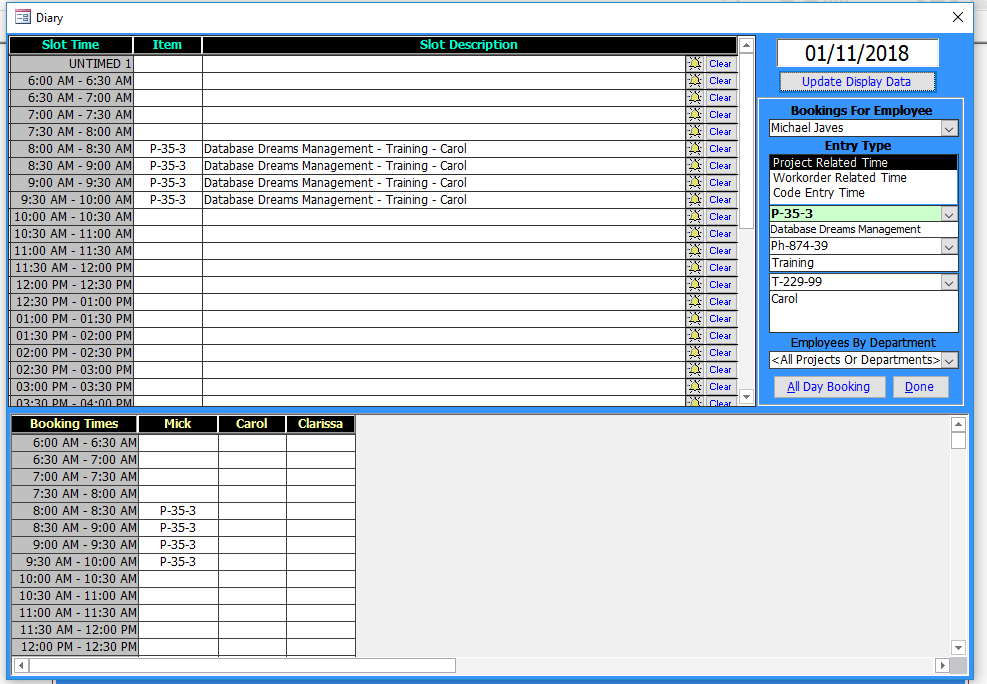987x684 pixels.
Task: Click the reminder bell icon for UNTIMED 1 row
Action: (x=694, y=64)
